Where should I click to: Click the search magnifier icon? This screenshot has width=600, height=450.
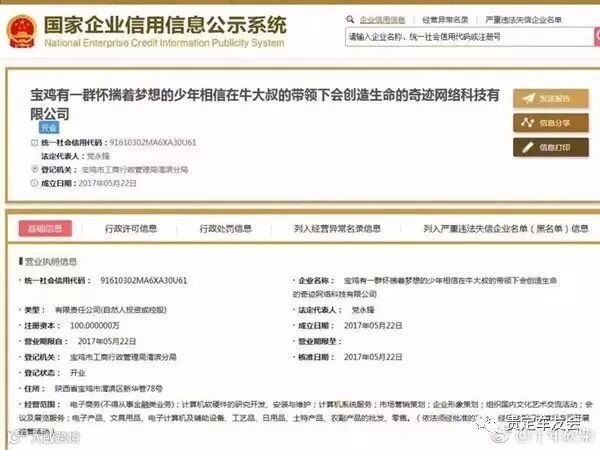[x=350, y=19]
